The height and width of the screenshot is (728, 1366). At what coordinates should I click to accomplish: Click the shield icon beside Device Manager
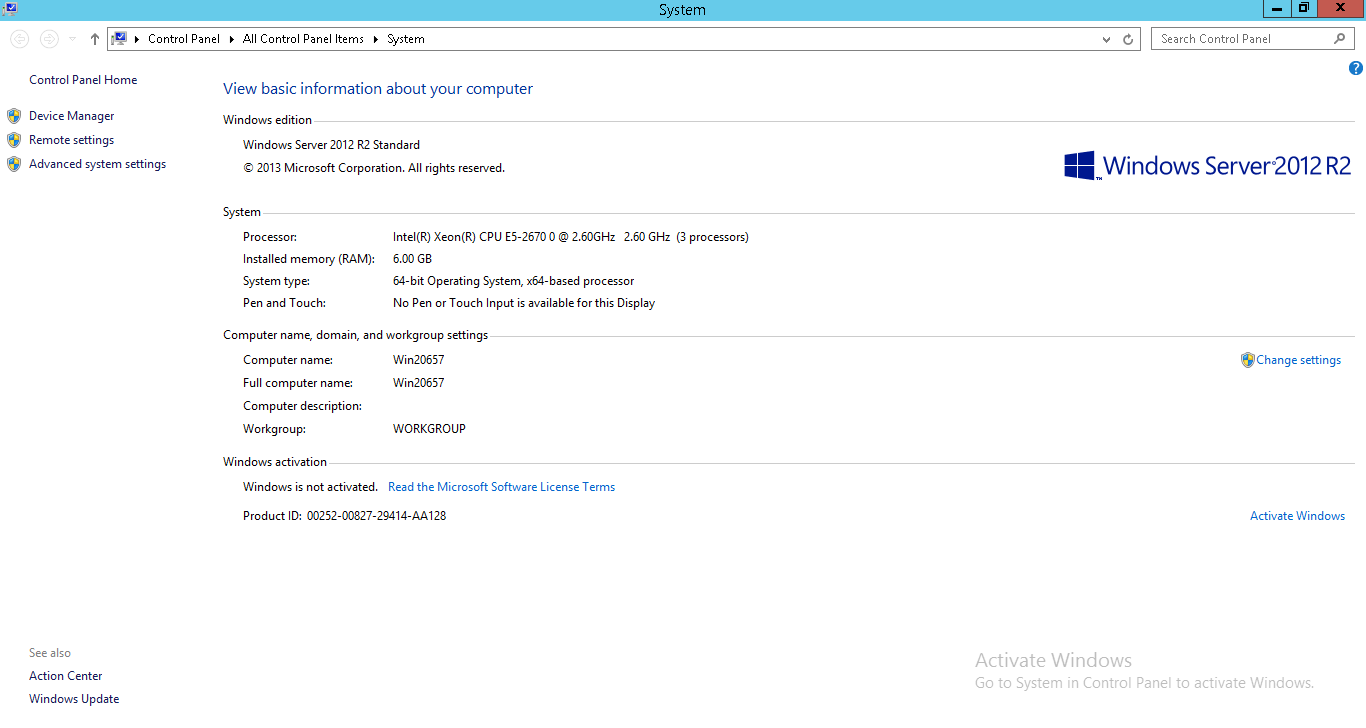pyautogui.click(x=14, y=116)
